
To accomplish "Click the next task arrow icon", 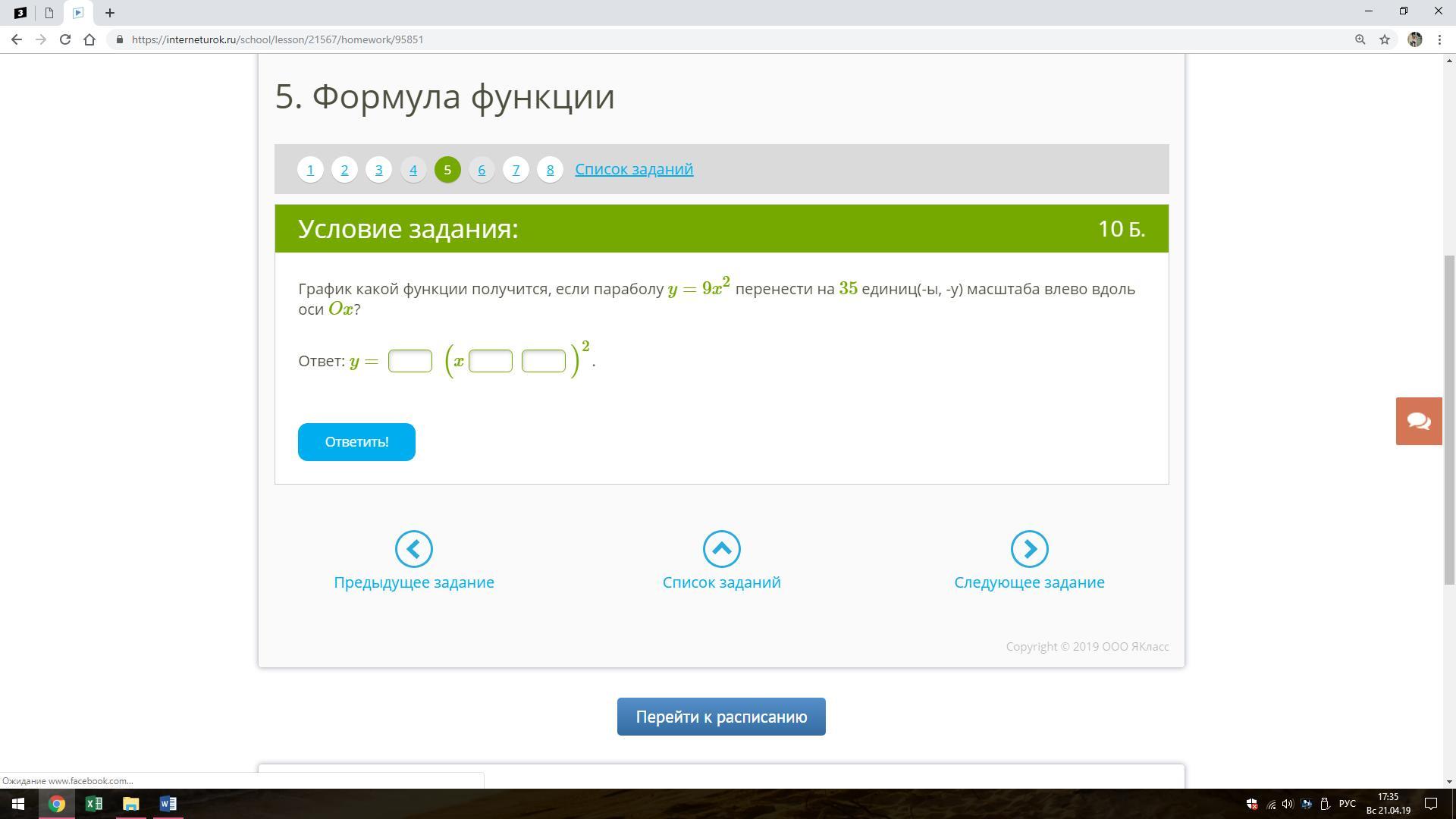I will 1029,549.
